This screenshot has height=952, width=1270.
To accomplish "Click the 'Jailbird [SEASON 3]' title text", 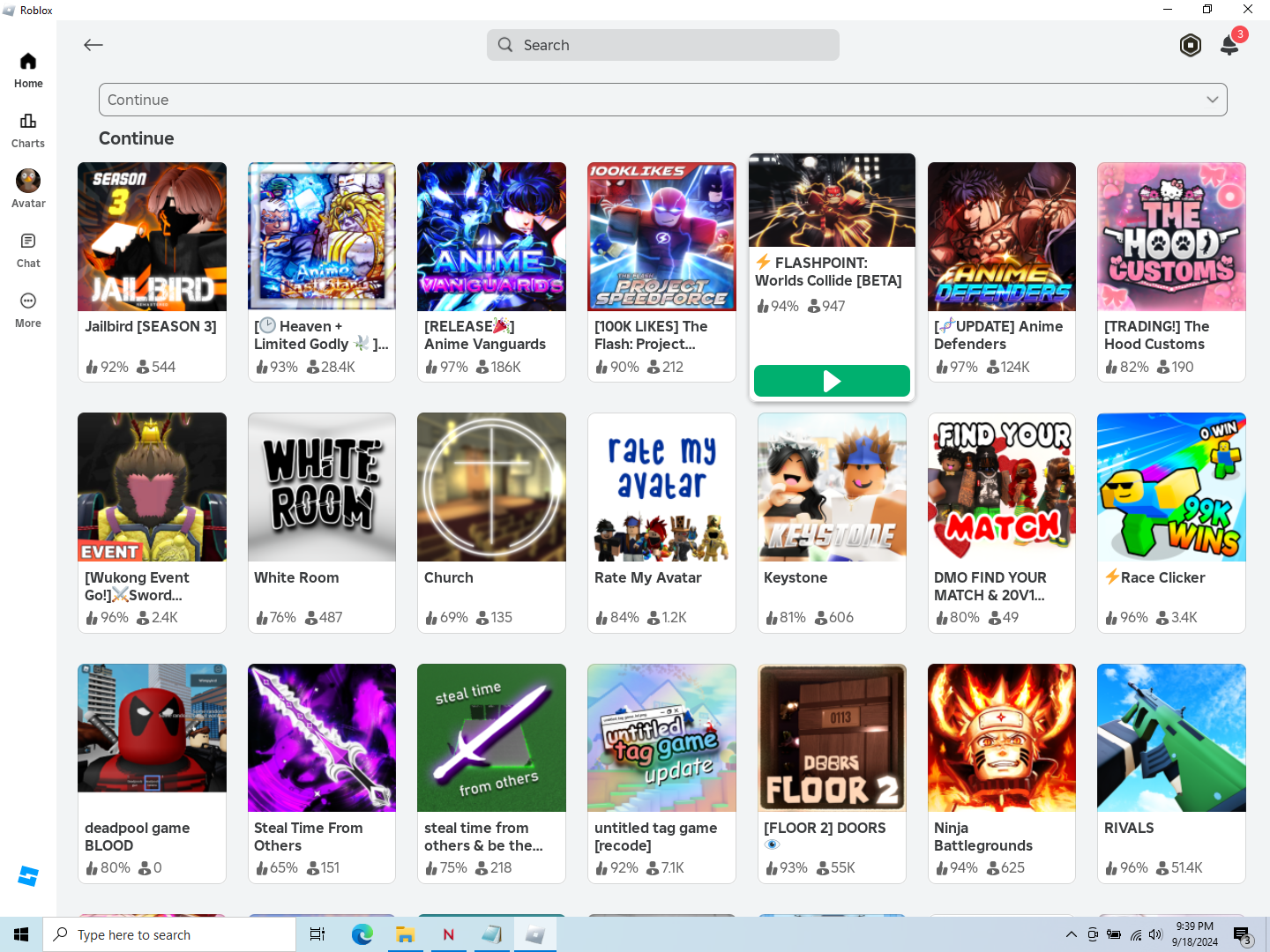I will tap(151, 326).
